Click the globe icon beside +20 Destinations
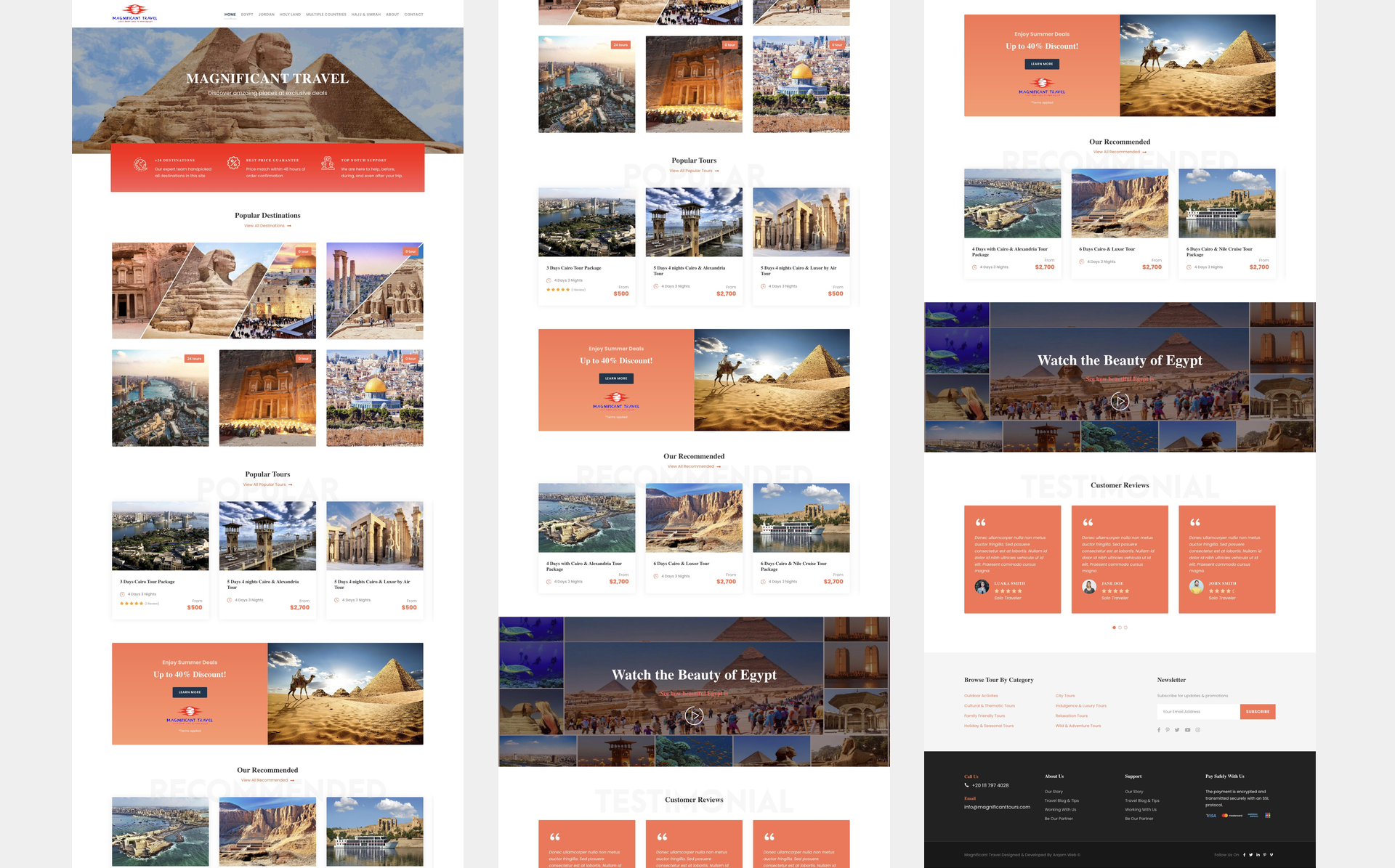 140,165
